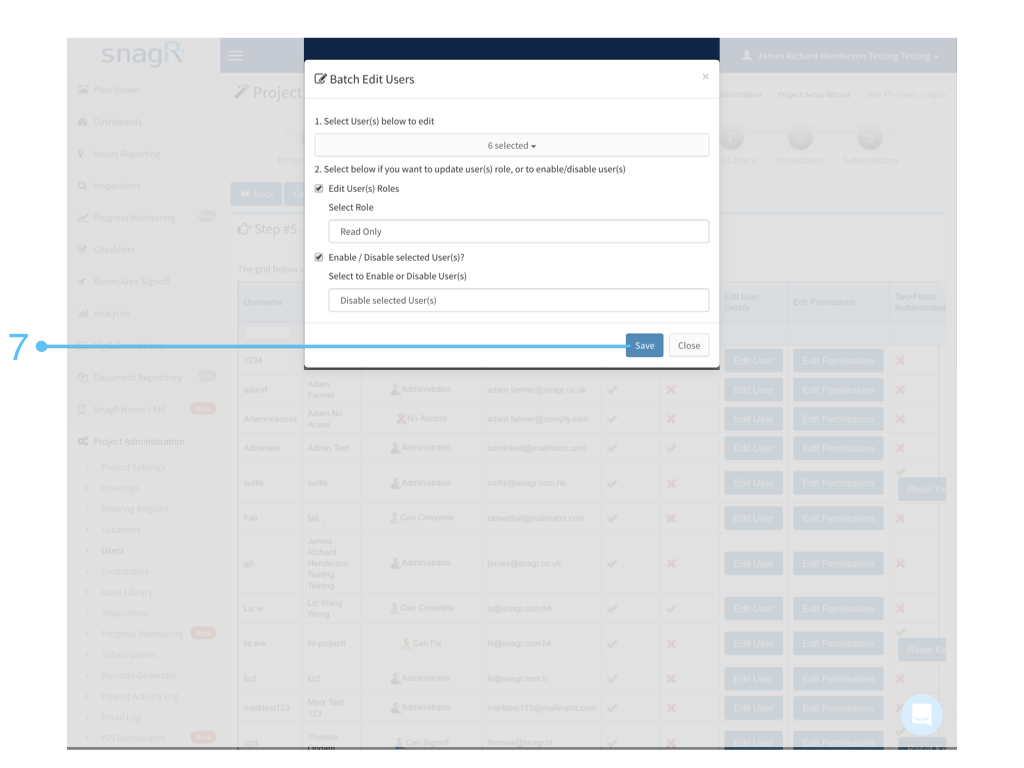The image size is (1024, 768).
Task: Click the Can Fix role cell for liz.ww
Action: click(422, 643)
